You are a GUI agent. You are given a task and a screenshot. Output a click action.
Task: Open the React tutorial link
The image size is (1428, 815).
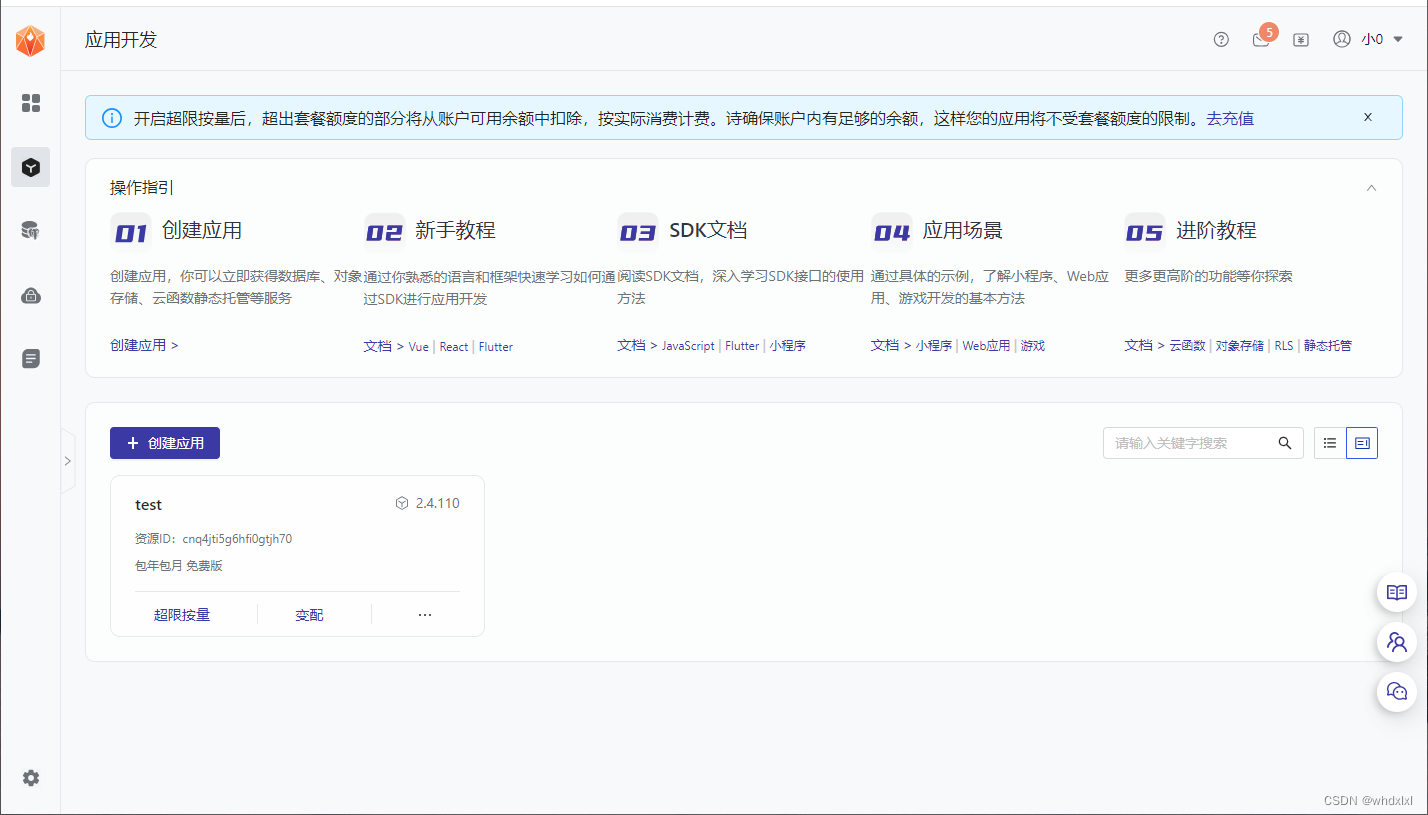click(454, 347)
